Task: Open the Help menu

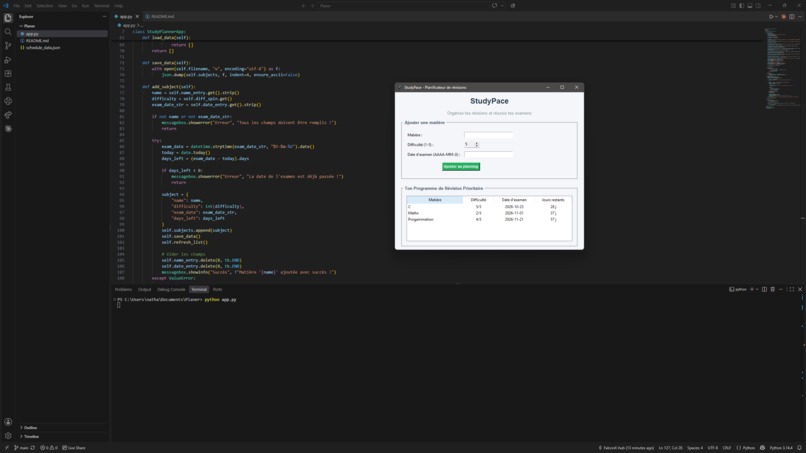Action: [118, 6]
